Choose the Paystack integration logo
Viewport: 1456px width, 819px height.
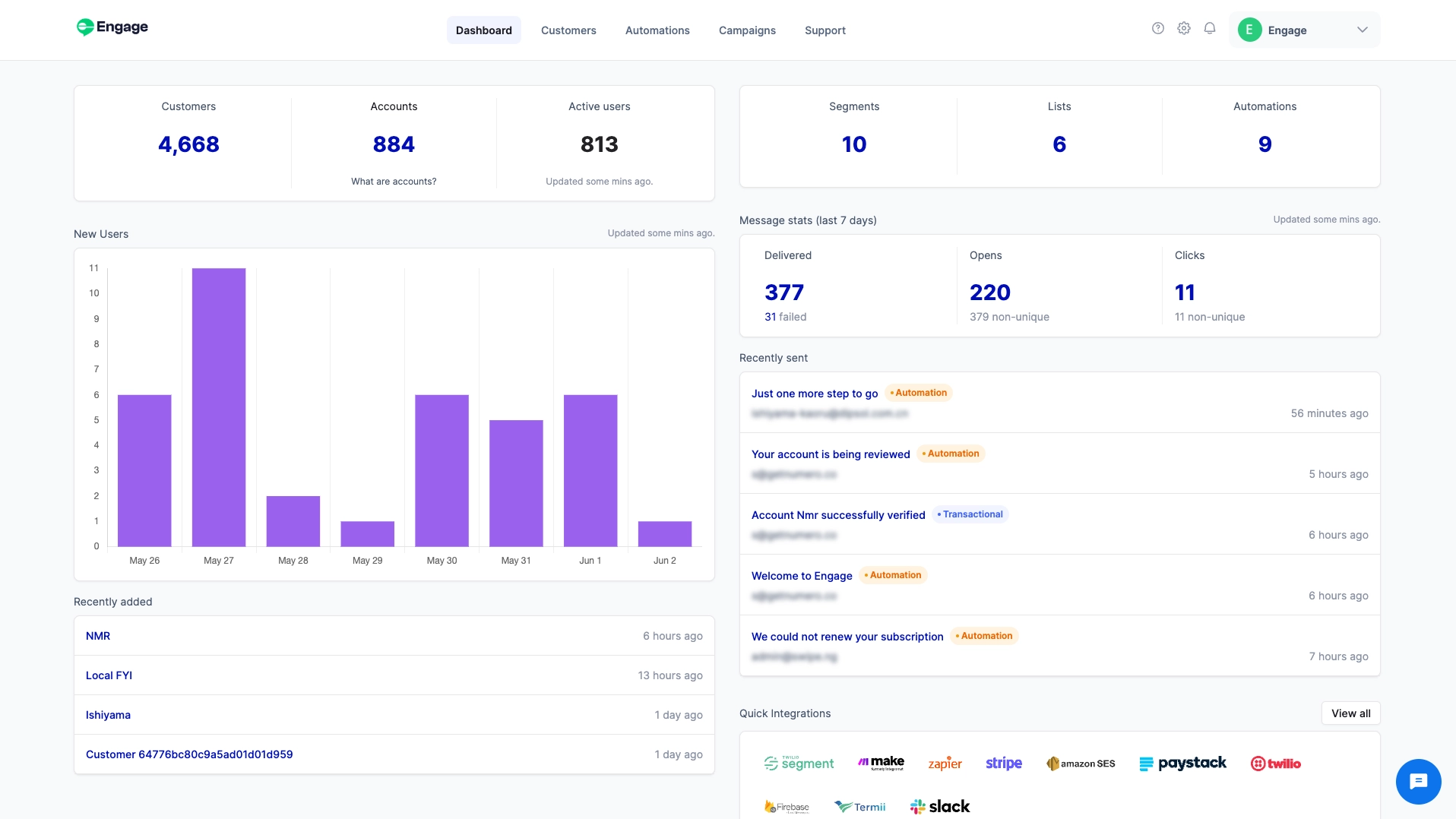pyautogui.click(x=1182, y=763)
